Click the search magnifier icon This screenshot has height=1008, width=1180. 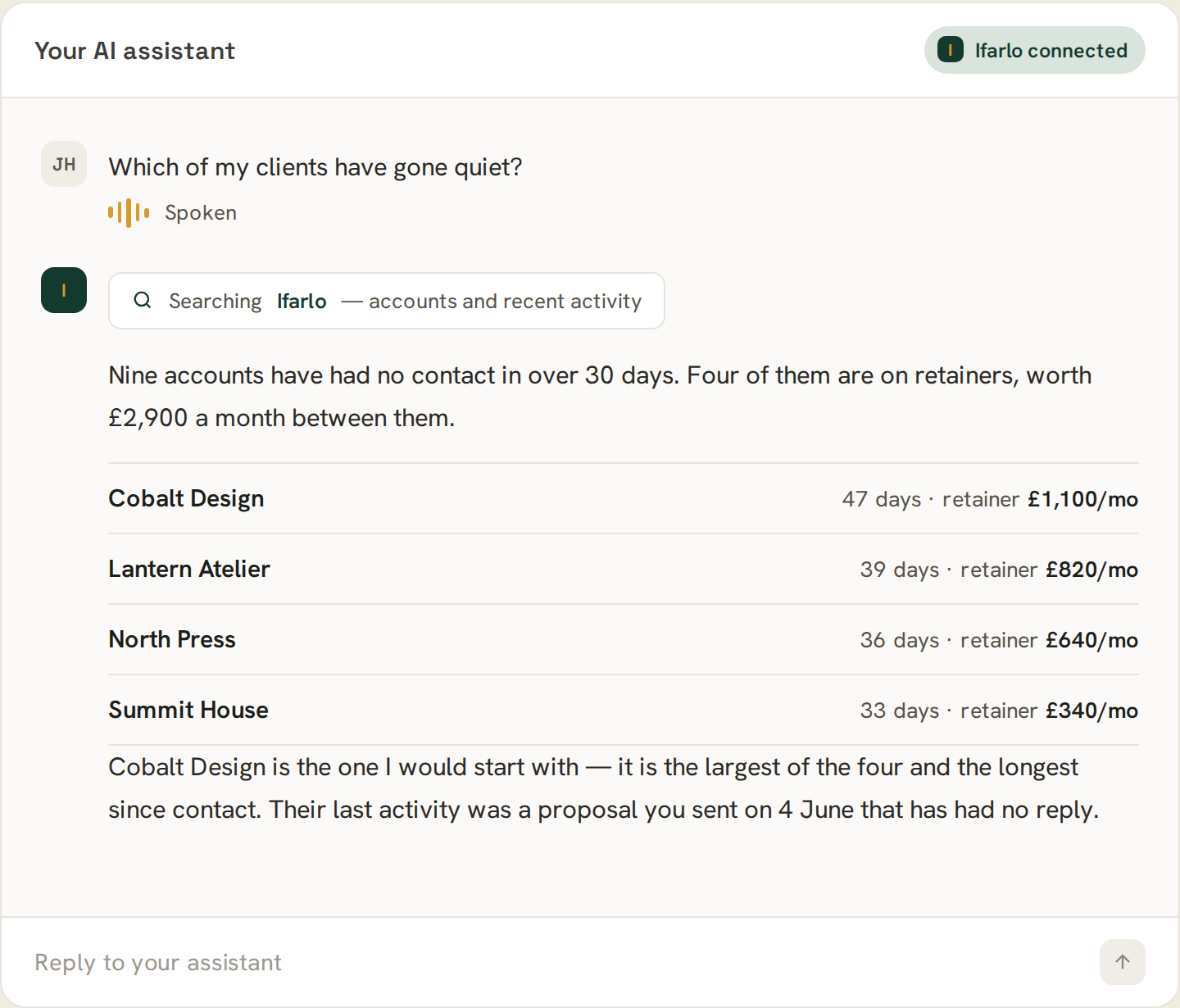tap(143, 300)
